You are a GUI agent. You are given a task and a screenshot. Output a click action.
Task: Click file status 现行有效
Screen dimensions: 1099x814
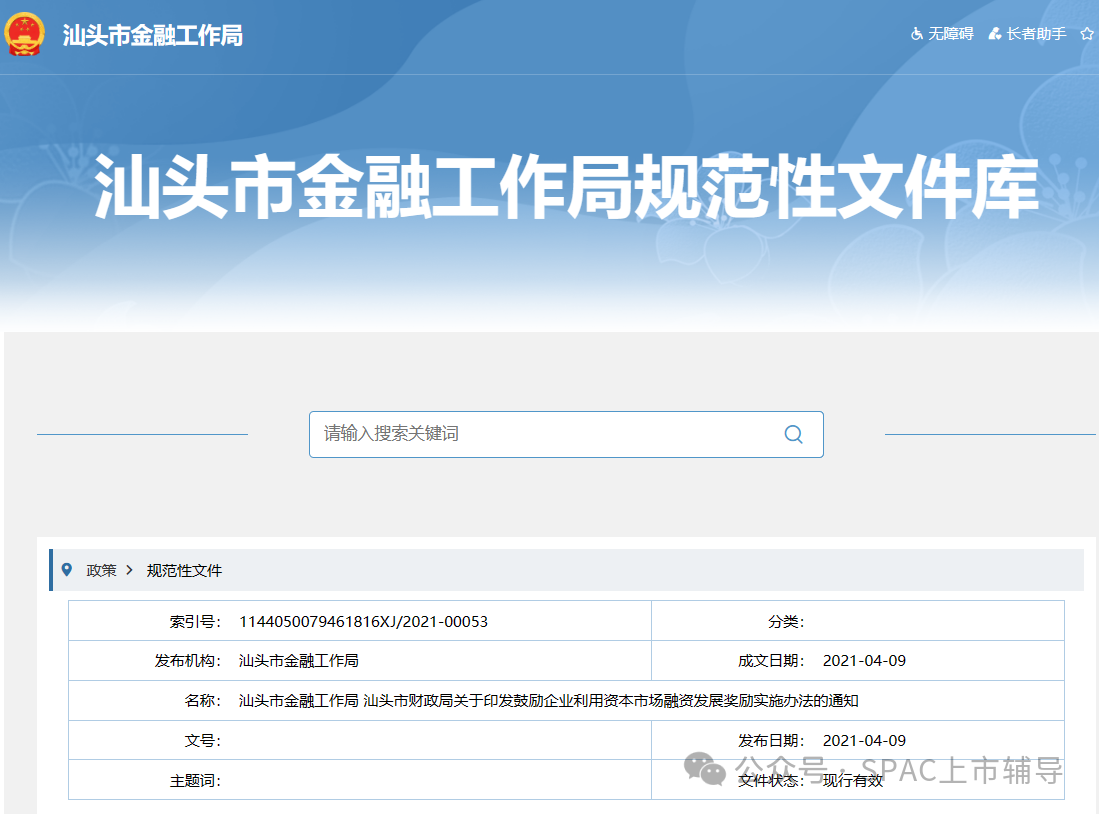pyautogui.click(x=853, y=780)
